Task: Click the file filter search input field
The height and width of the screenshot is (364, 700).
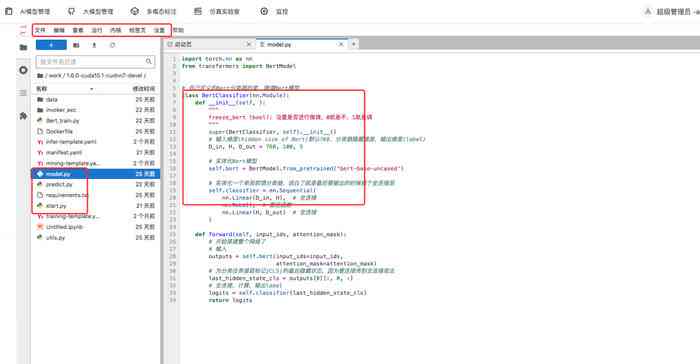Action: point(96,61)
